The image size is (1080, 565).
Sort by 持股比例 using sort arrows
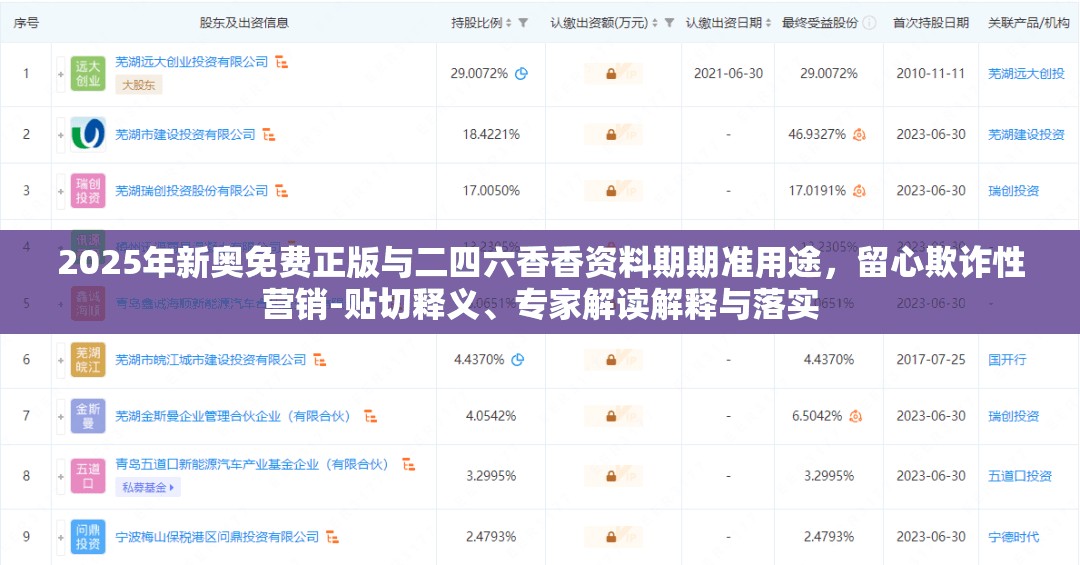[x=508, y=23]
